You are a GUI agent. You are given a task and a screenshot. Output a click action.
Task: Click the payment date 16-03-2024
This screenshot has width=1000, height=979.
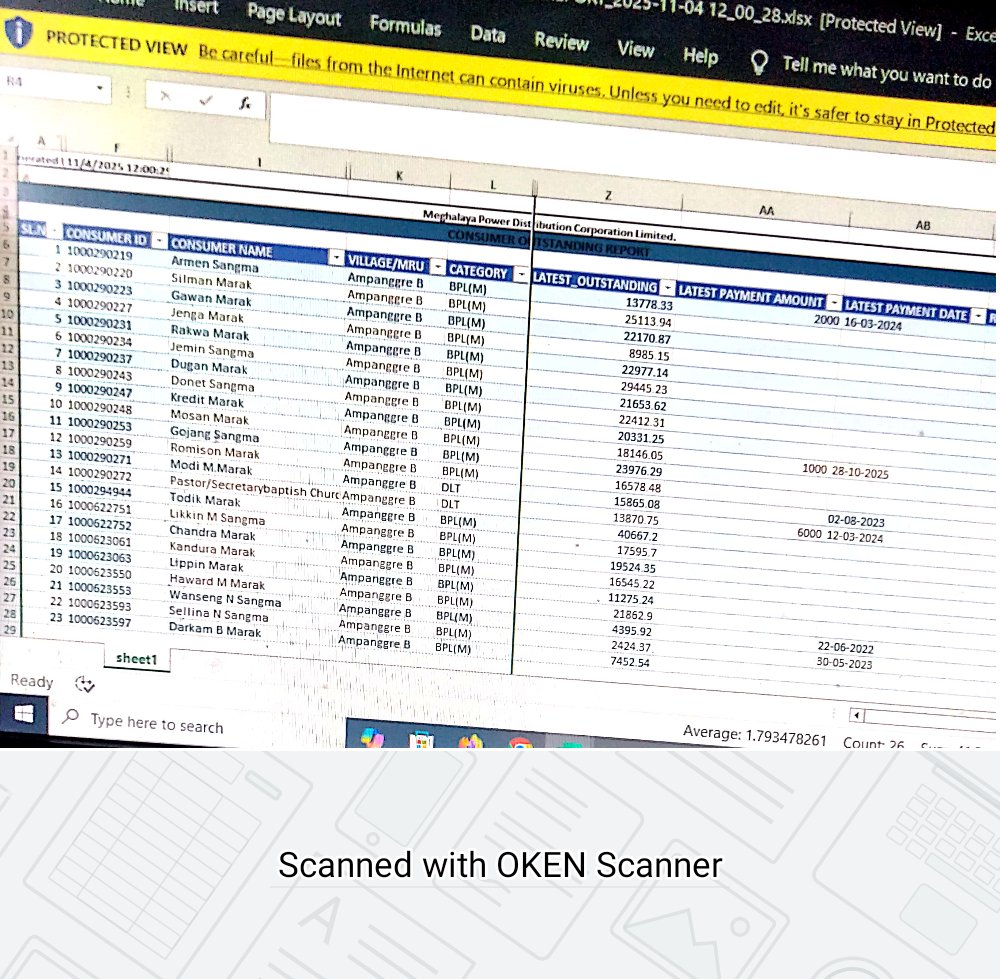(x=872, y=323)
